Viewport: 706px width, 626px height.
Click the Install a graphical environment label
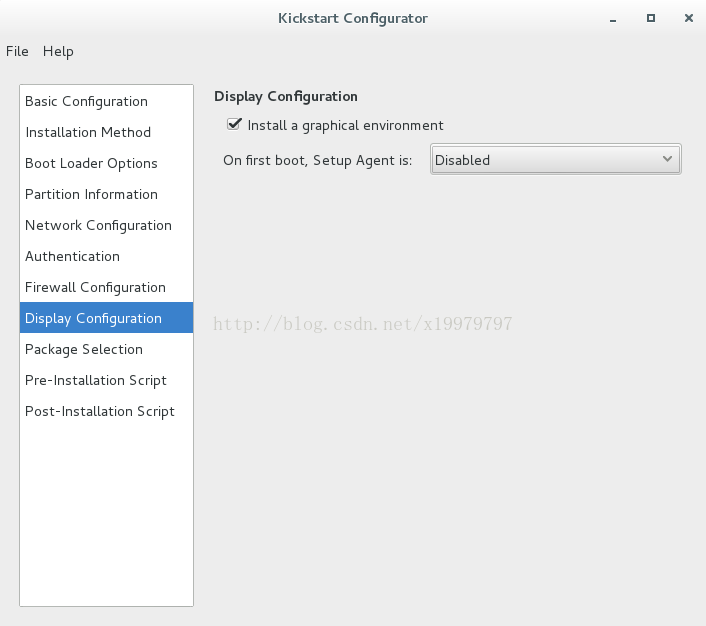[x=345, y=125]
